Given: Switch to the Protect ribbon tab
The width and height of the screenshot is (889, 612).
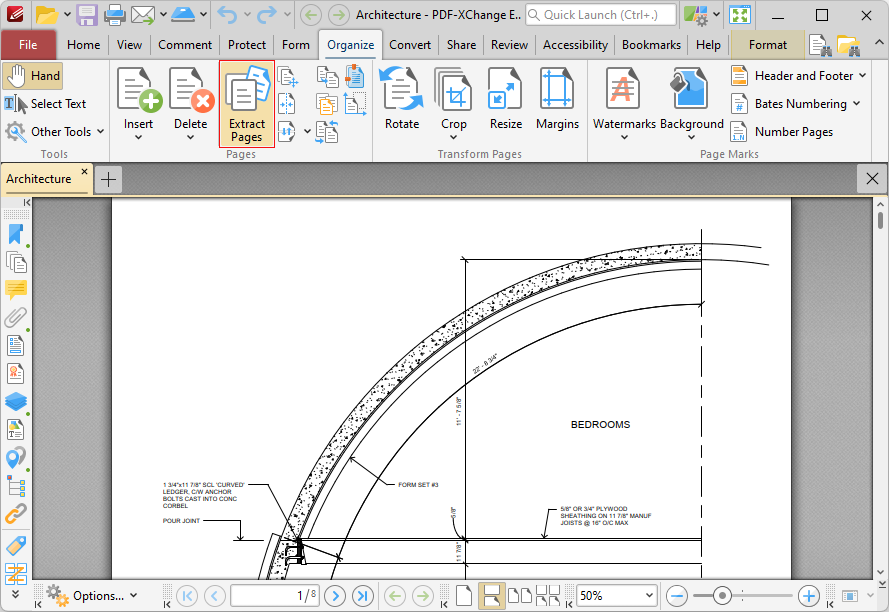Looking at the screenshot, I should pyautogui.click(x=247, y=45).
